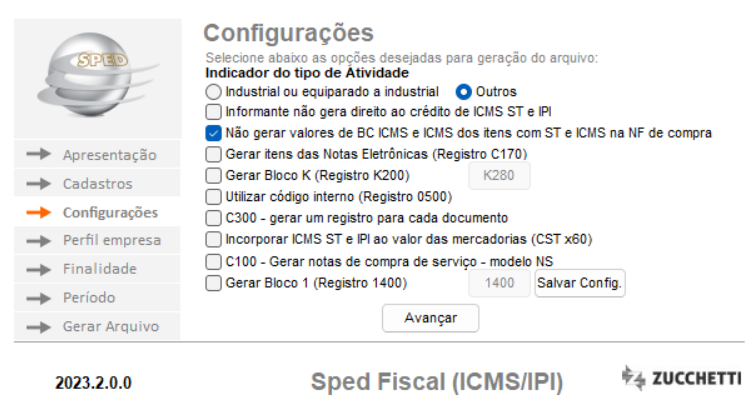Click the 1400 register input field

498,284
